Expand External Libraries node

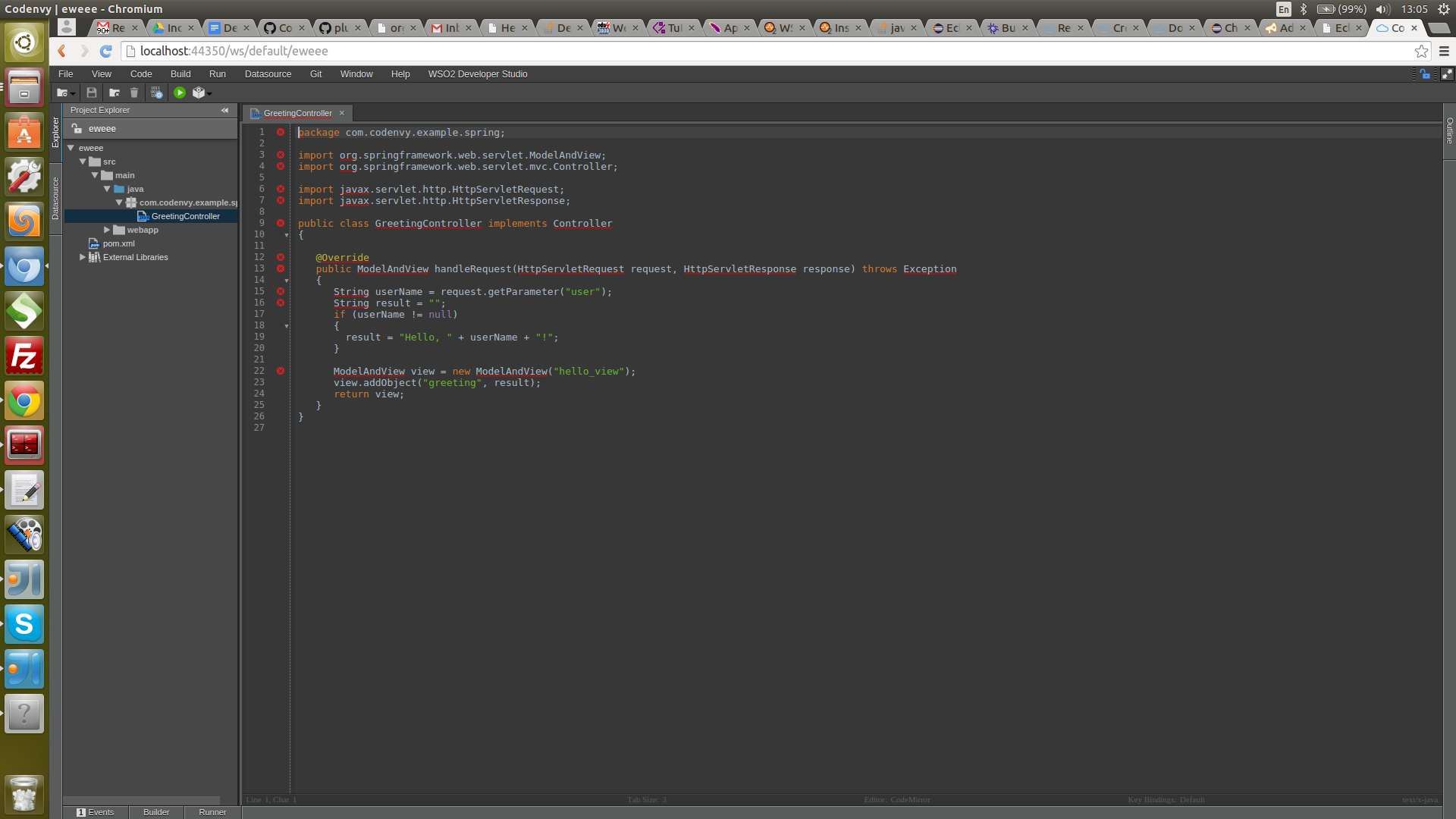(x=83, y=257)
